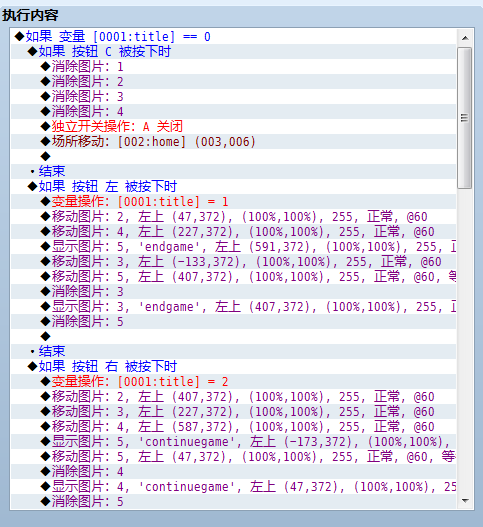Select '结束' row closing the button C branch
This screenshot has width=483, height=527.
click(x=233, y=171)
